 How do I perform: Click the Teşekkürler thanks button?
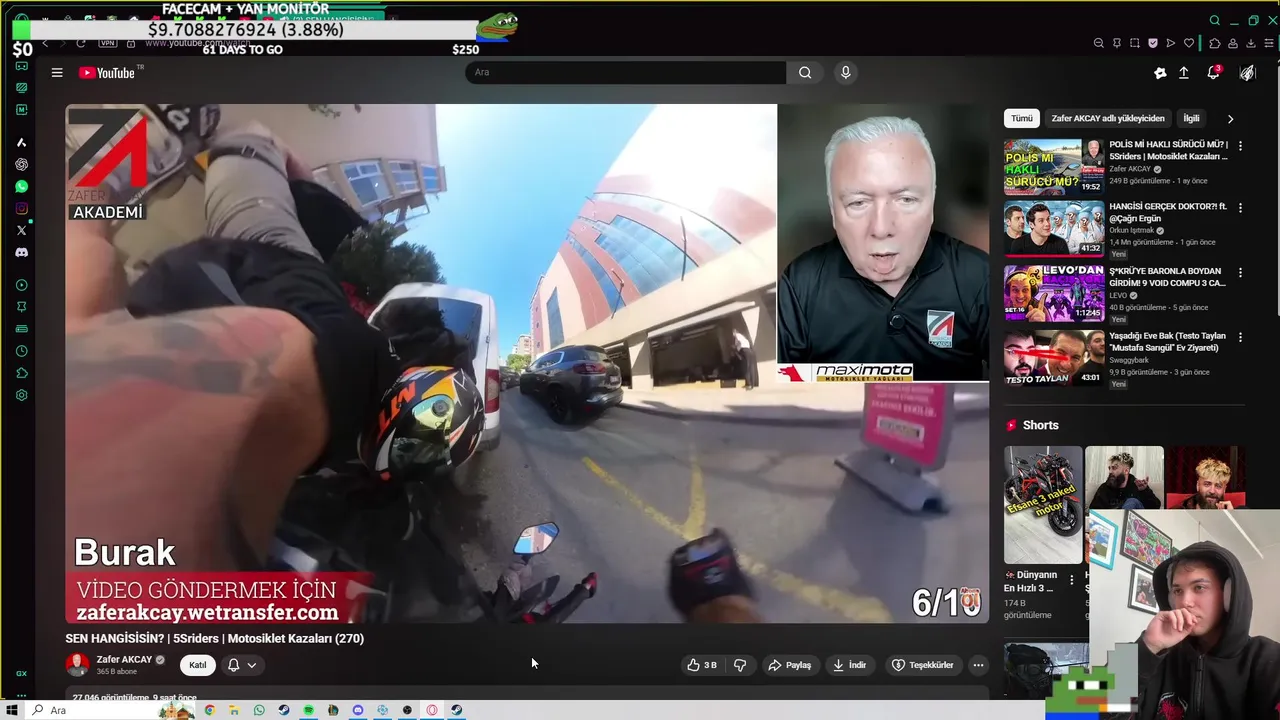[922, 665]
